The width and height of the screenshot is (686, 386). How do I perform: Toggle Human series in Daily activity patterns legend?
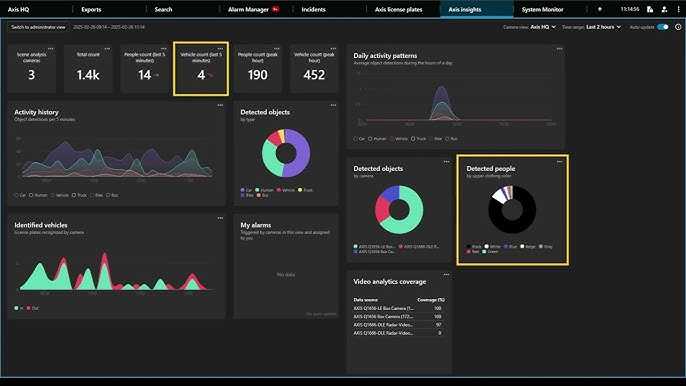pos(377,139)
